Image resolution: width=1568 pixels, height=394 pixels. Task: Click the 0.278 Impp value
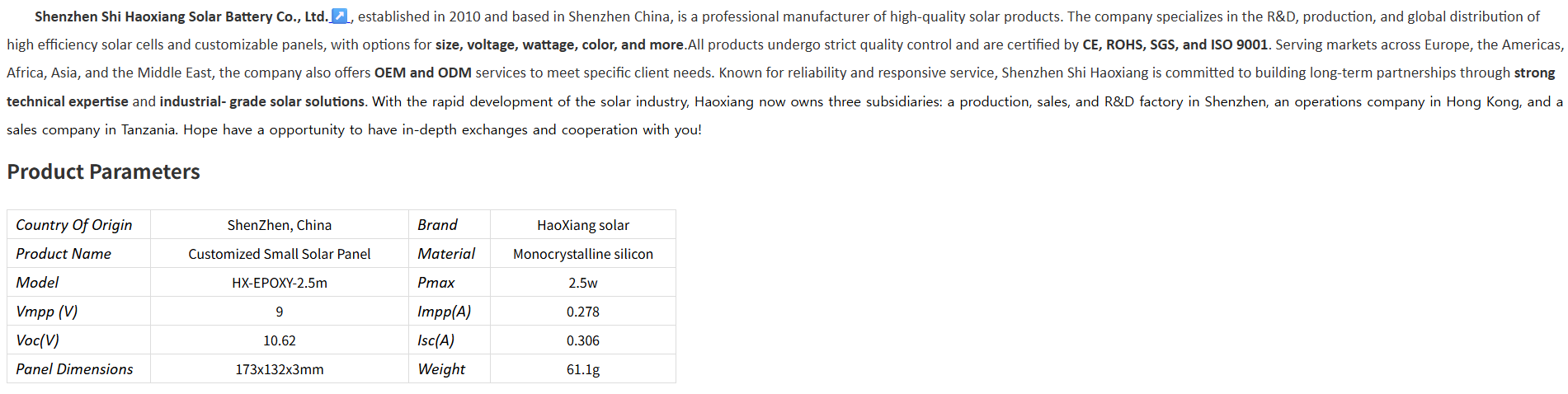tap(582, 312)
